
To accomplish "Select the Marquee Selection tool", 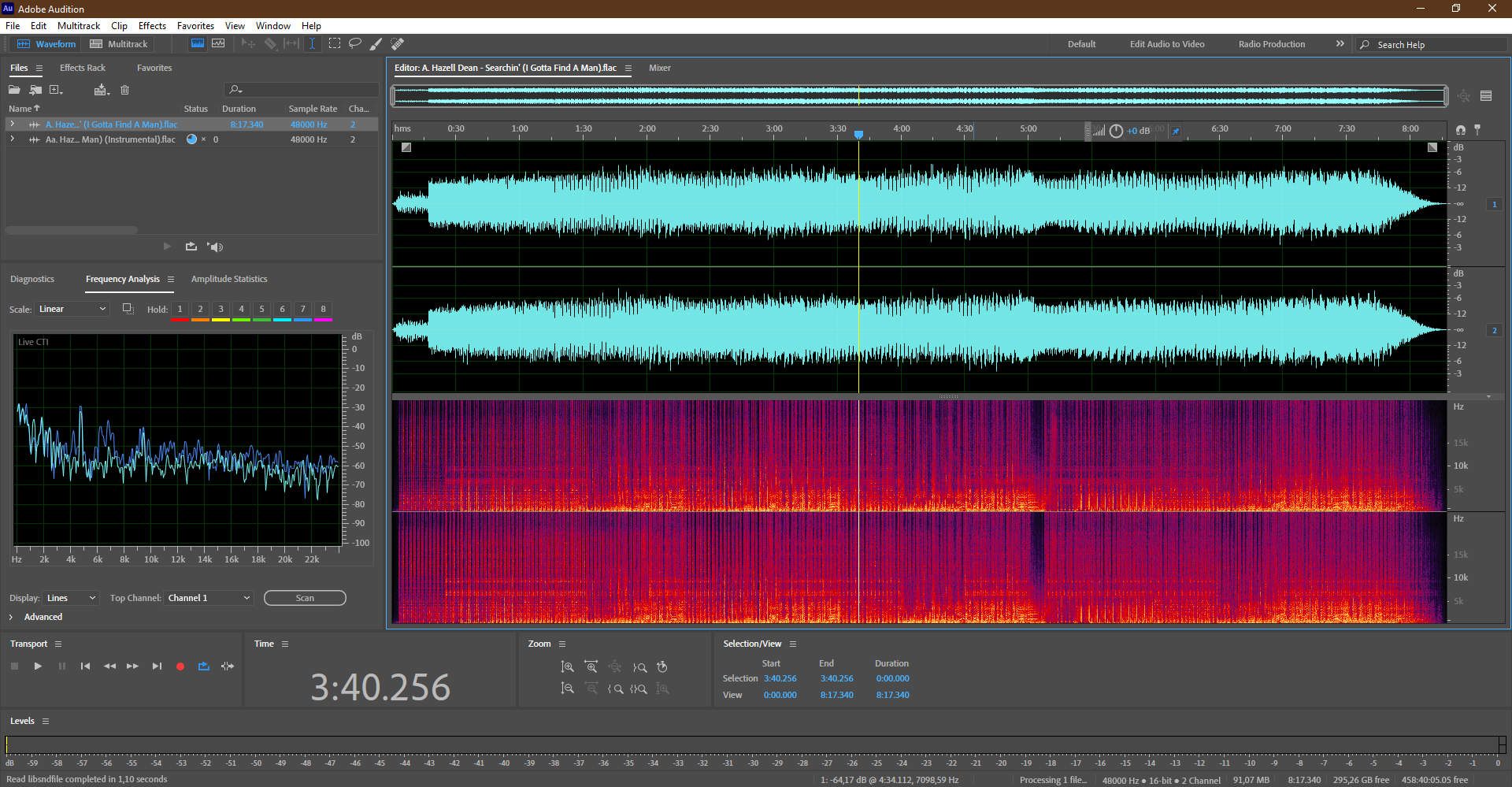I will (335, 43).
